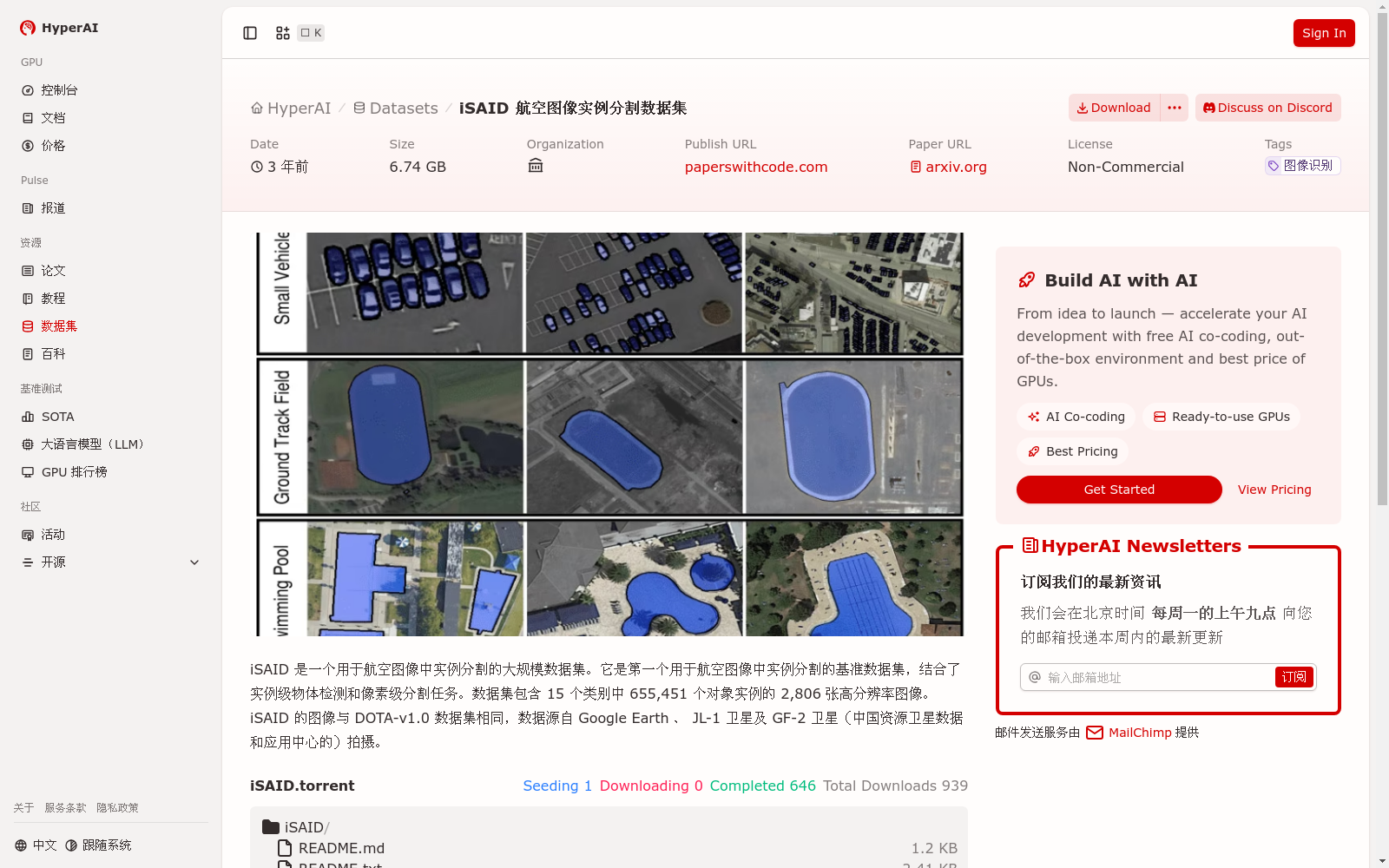Screen dimensions: 1389x868
Task: Click the Build AI with AI rocket icon
Action: pyautogui.click(x=1027, y=280)
